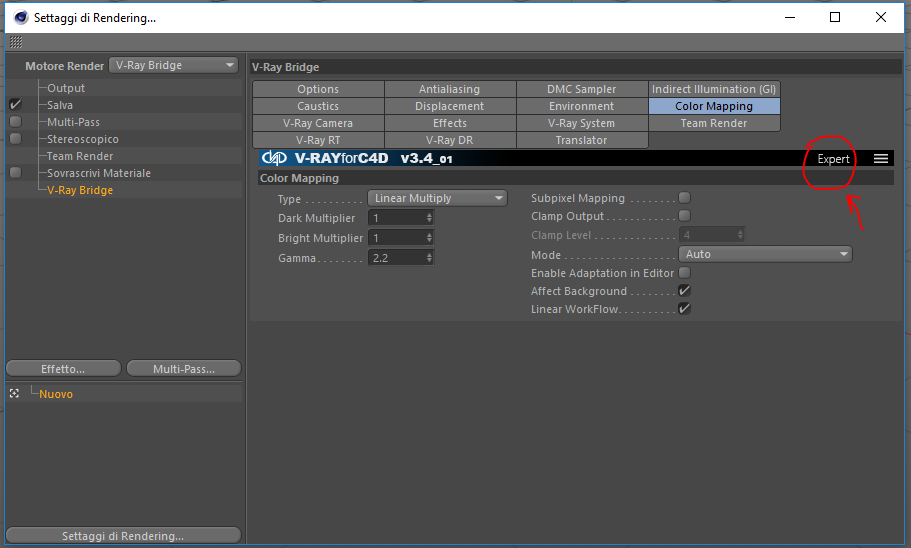The height and width of the screenshot is (548, 911).
Task: Click the Cinema 4D icon in title bar
Action: (21, 17)
